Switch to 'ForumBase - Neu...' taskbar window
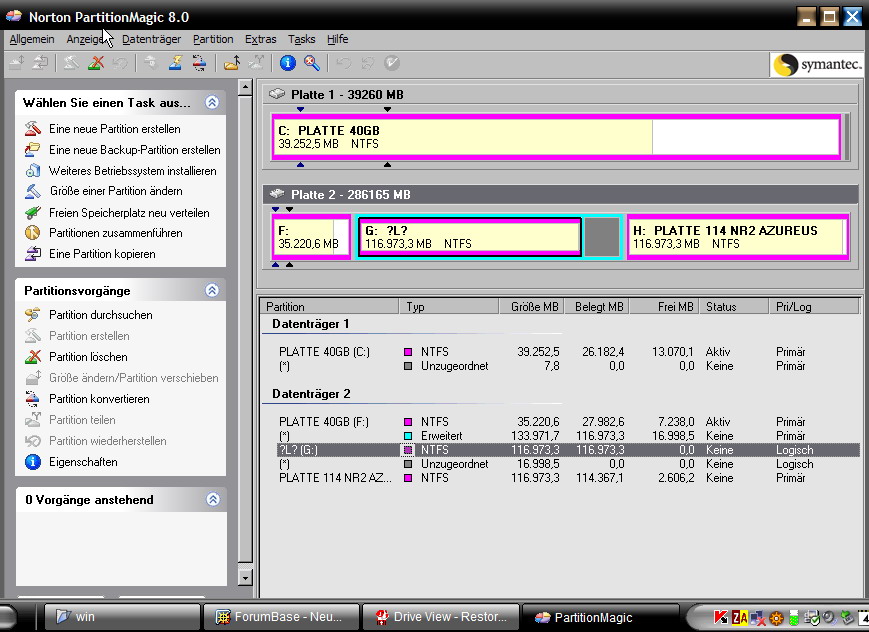869x632 pixels. point(281,617)
